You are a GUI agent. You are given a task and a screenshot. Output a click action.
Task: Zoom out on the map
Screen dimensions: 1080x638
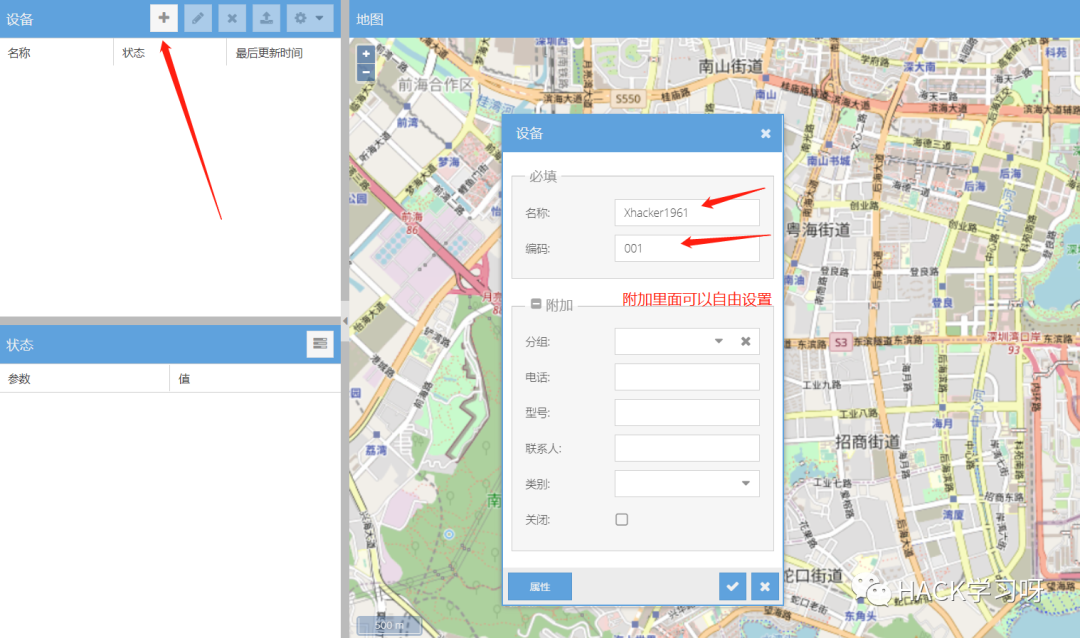coord(365,71)
